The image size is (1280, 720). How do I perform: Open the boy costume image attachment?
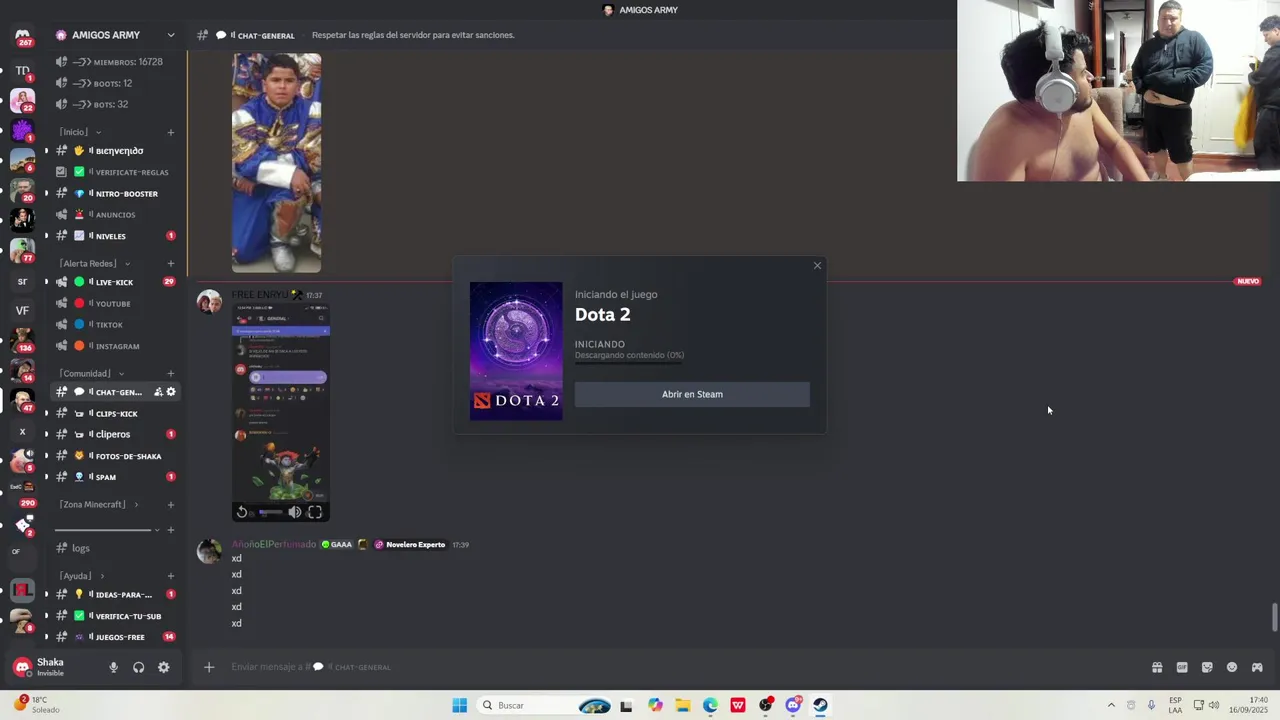tap(277, 163)
